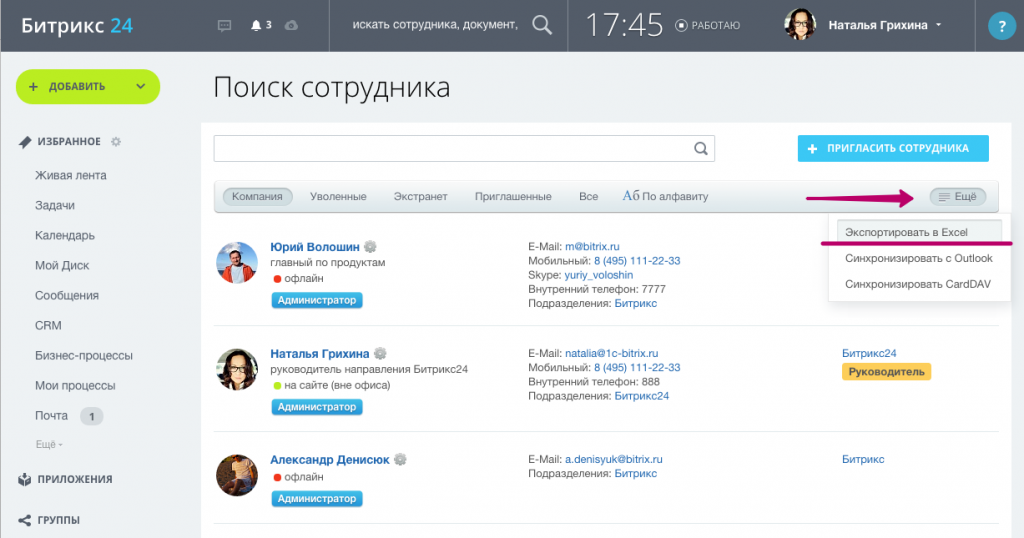The height and width of the screenshot is (538, 1024).
Task: Click the work status record icon
Action: pos(681,25)
